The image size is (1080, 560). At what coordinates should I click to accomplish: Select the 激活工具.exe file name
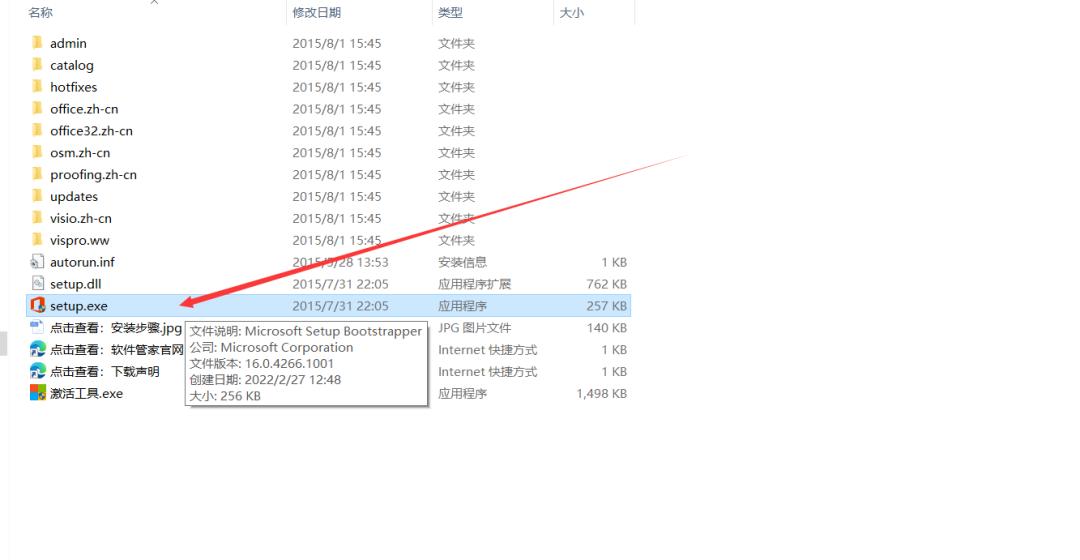86,394
